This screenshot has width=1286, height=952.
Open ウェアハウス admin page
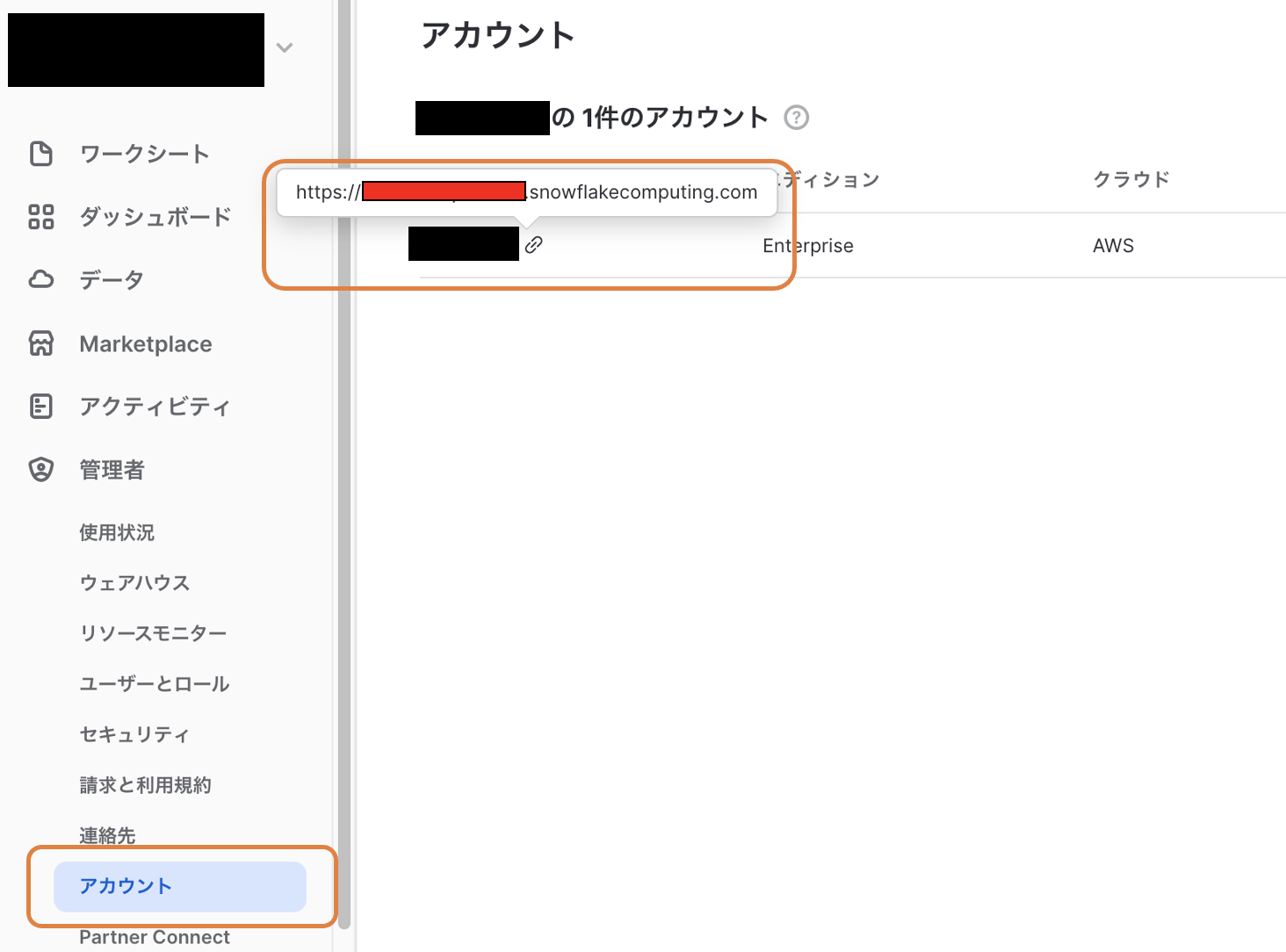[134, 582]
